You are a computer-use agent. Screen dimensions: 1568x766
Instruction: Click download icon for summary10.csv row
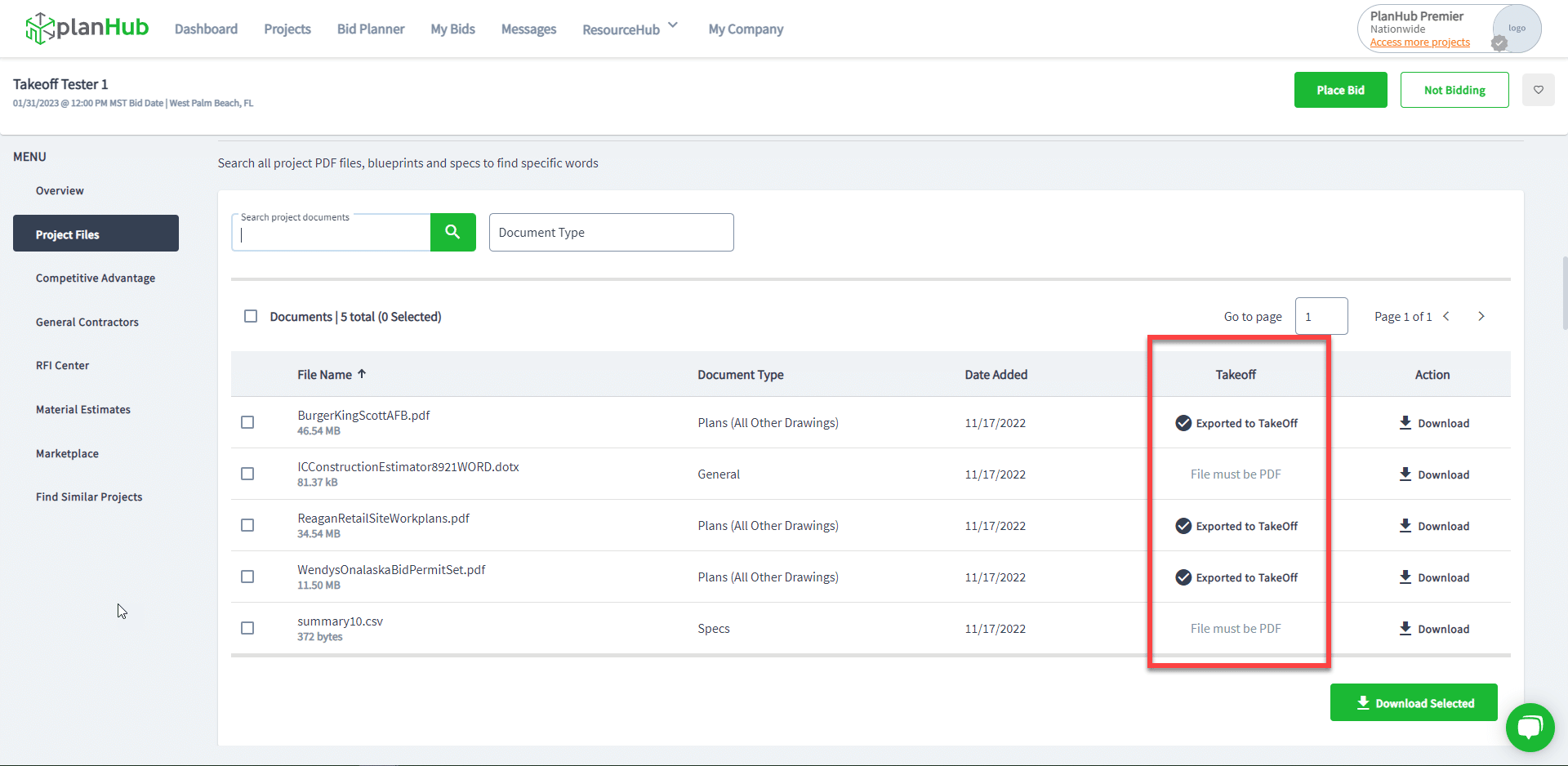click(1405, 629)
